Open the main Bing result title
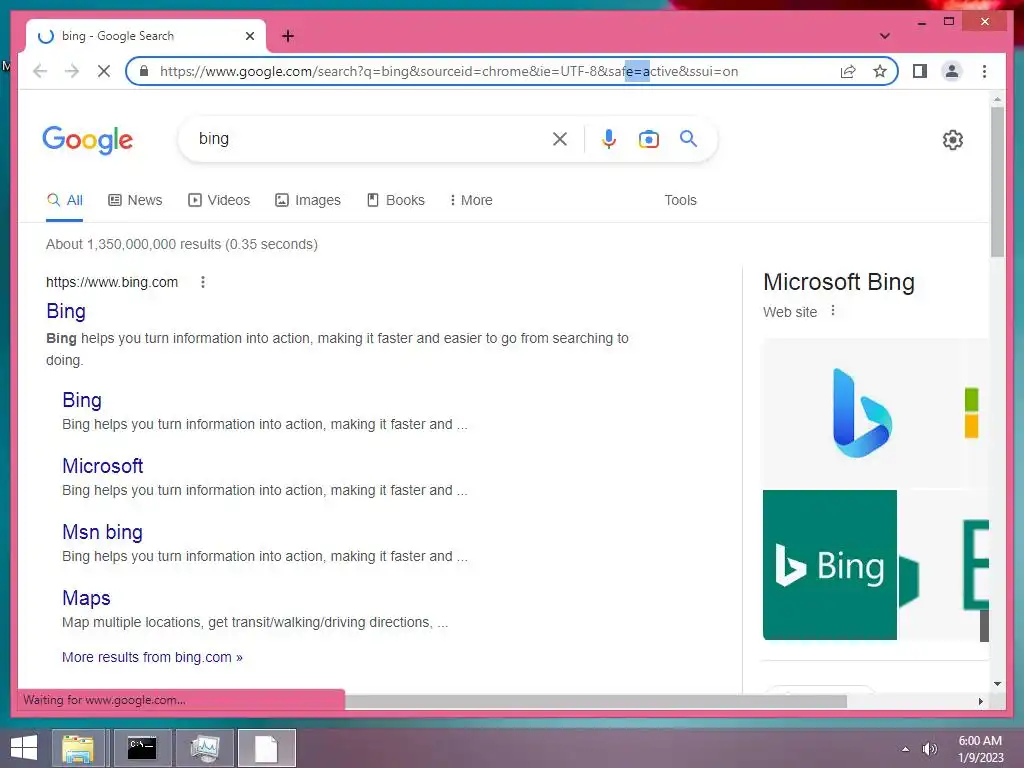 coord(66,312)
